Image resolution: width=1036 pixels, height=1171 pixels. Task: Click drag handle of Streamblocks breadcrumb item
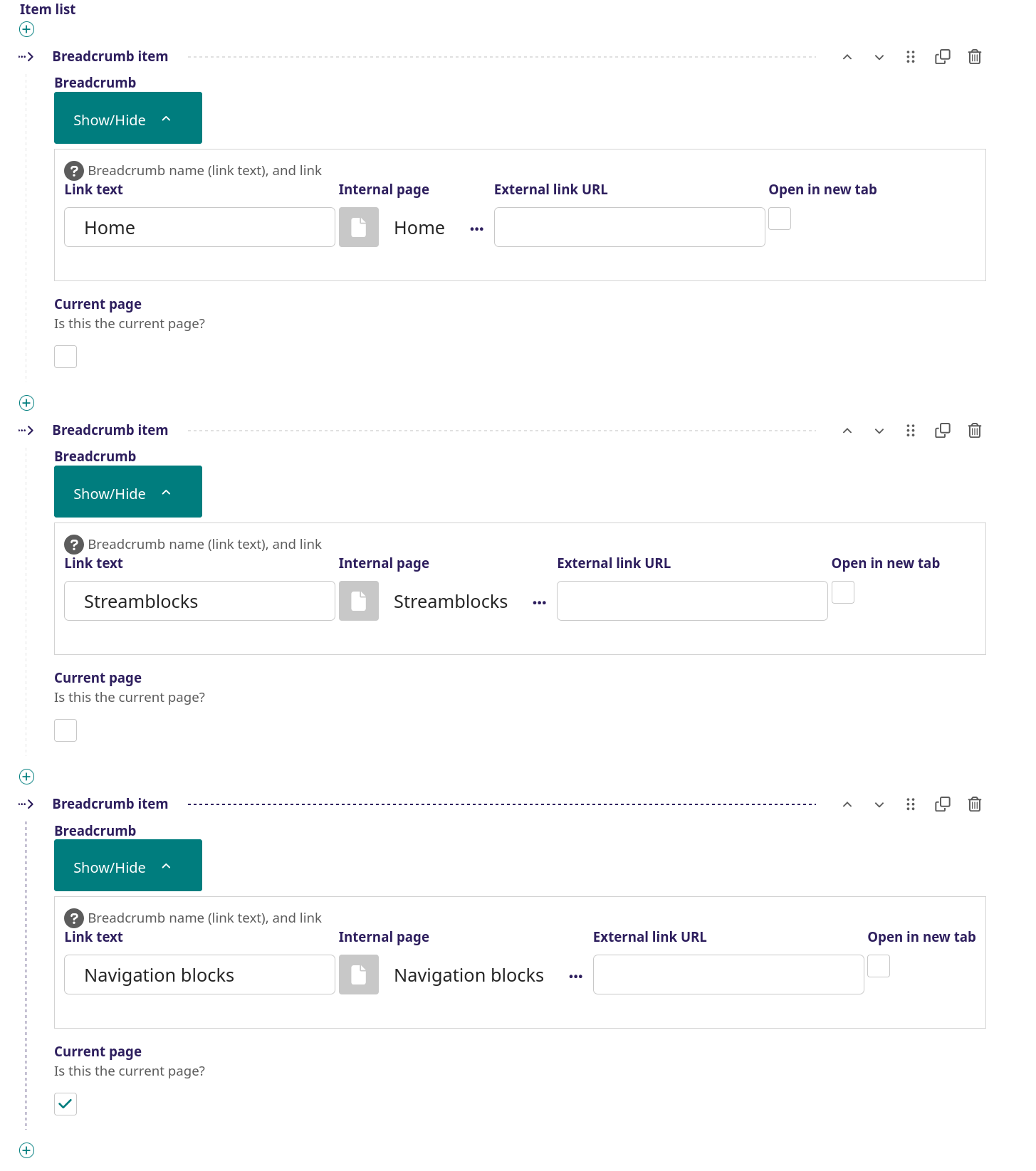pyautogui.click(x=910, y=431)
